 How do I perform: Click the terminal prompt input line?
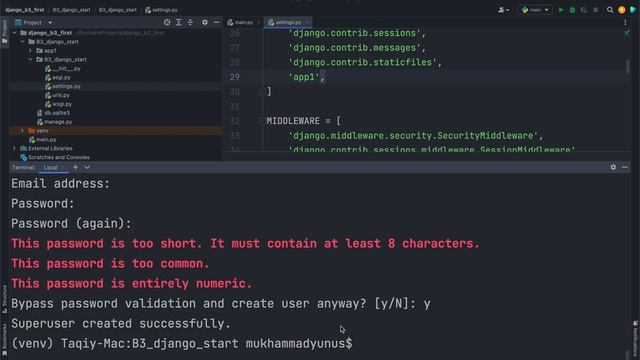point(182,344)
